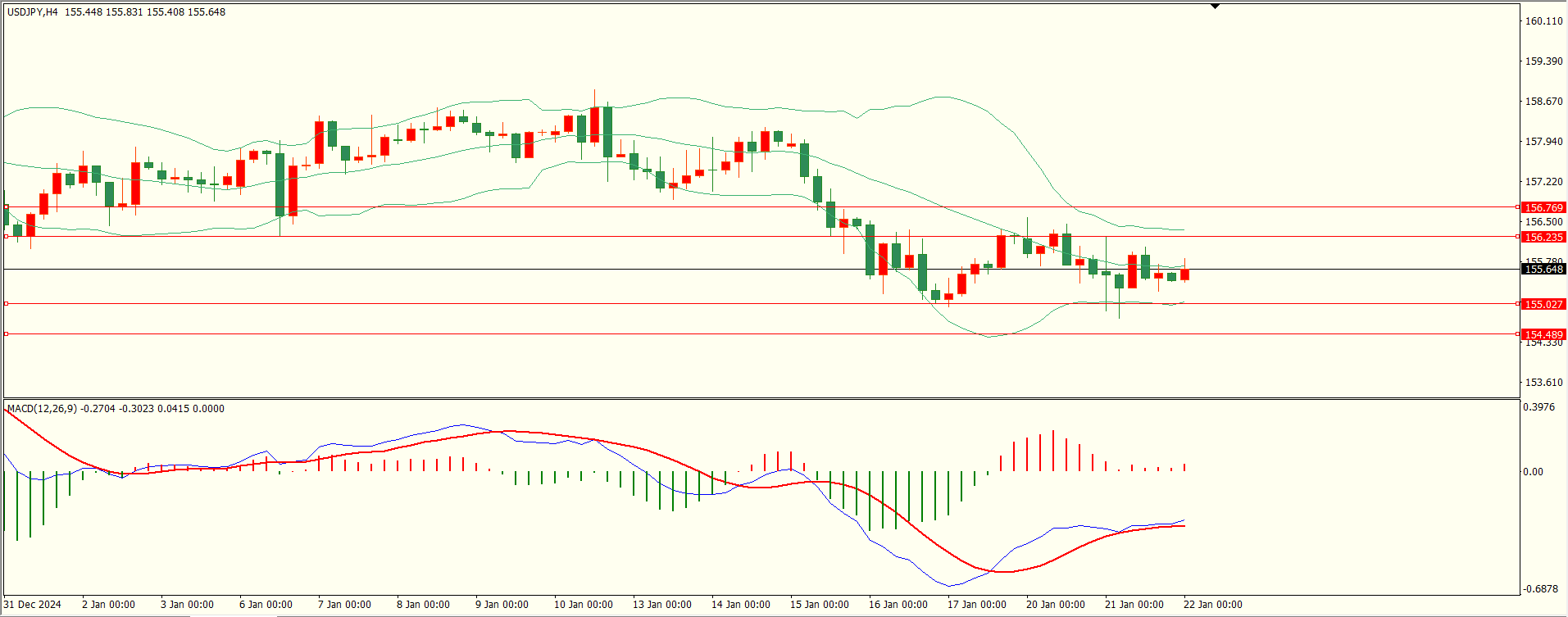Select the 155.648 current price label
Image resolution: width=1568 pixels, height=617 pixels.
(x=1543, y=269)
